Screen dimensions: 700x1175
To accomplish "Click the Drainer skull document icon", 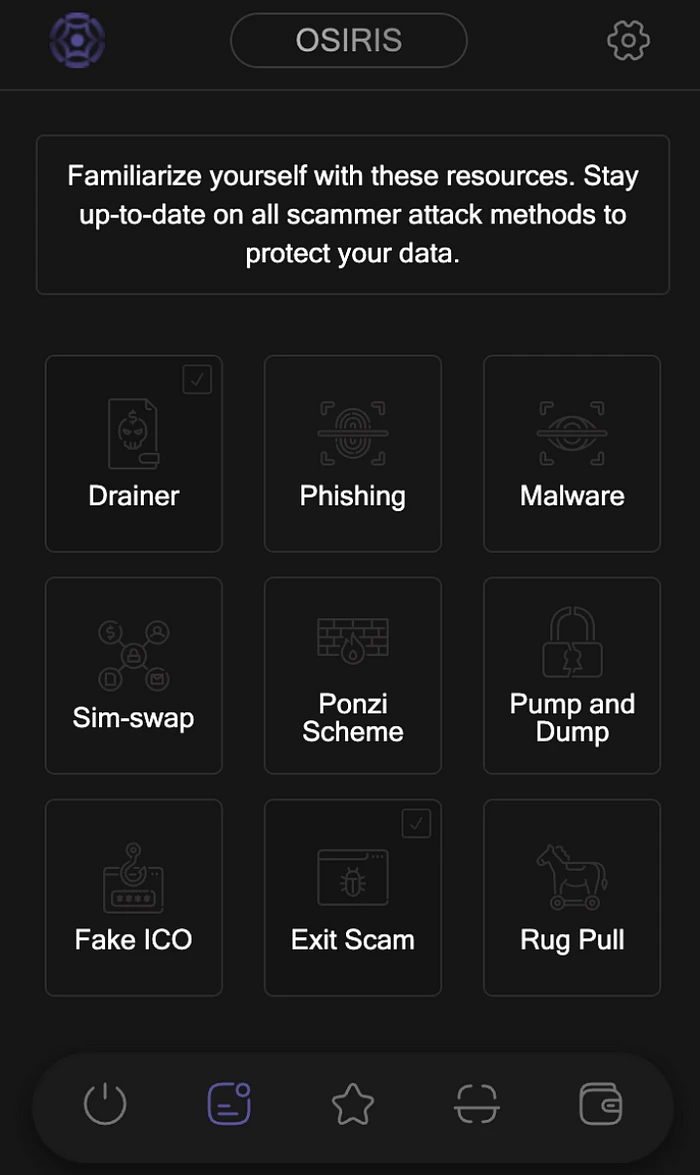I will tap(134, 434).
